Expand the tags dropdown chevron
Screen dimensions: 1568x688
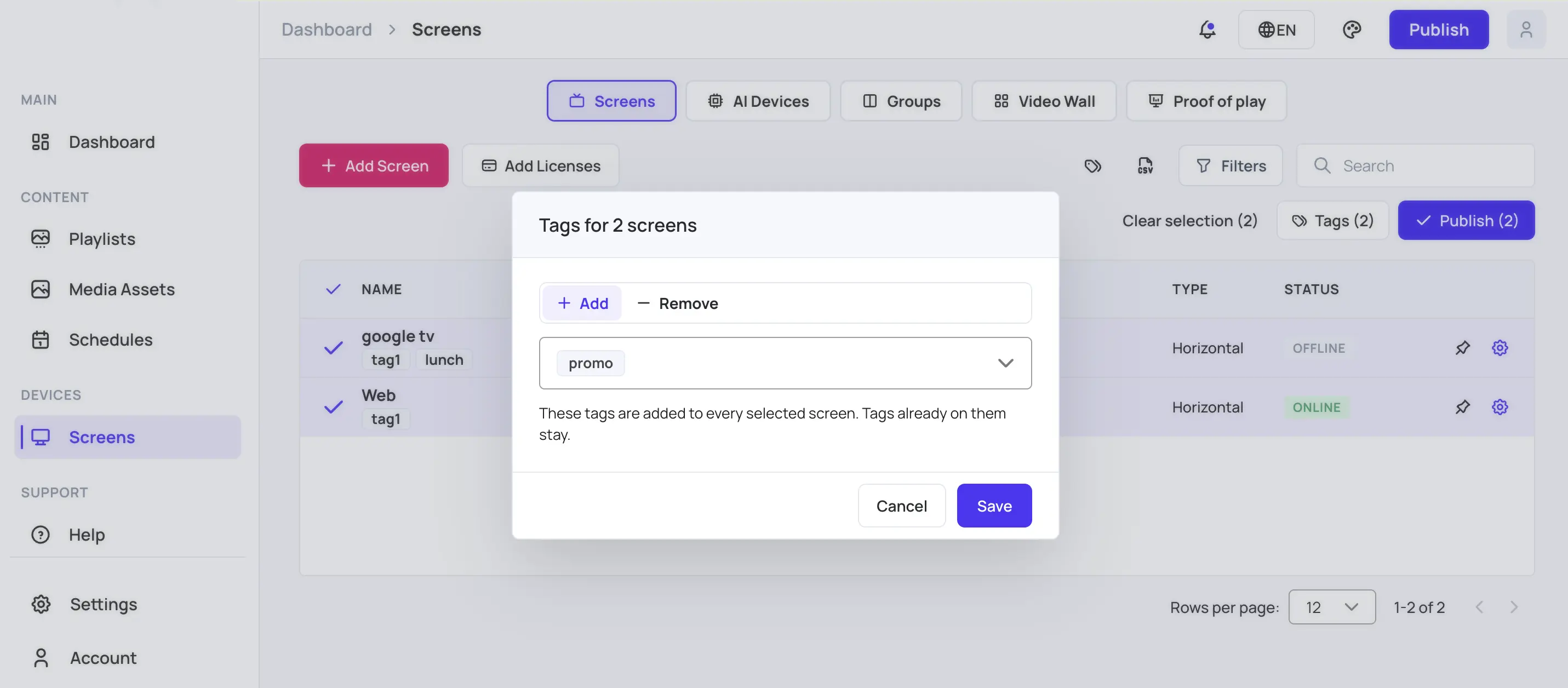click(x=1005, y=363)
